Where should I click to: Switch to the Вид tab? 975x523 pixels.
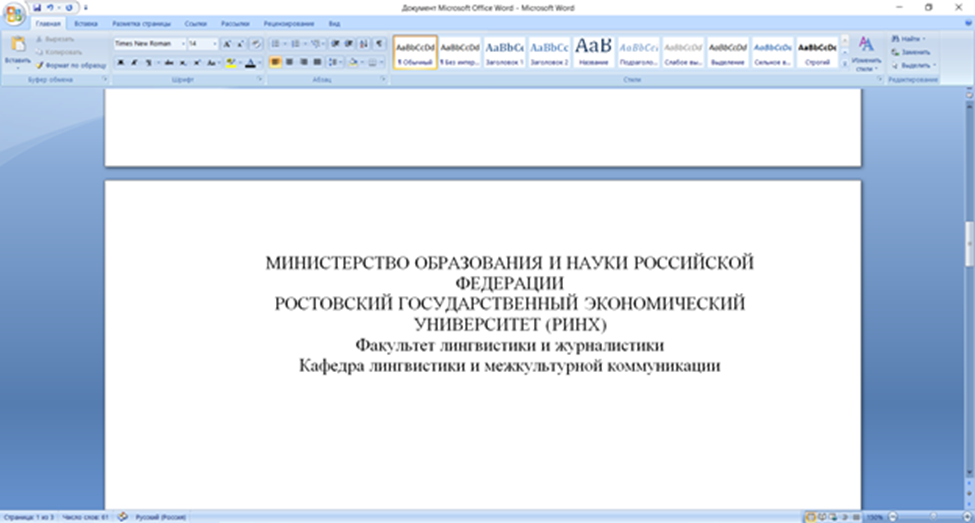(334, 24)
